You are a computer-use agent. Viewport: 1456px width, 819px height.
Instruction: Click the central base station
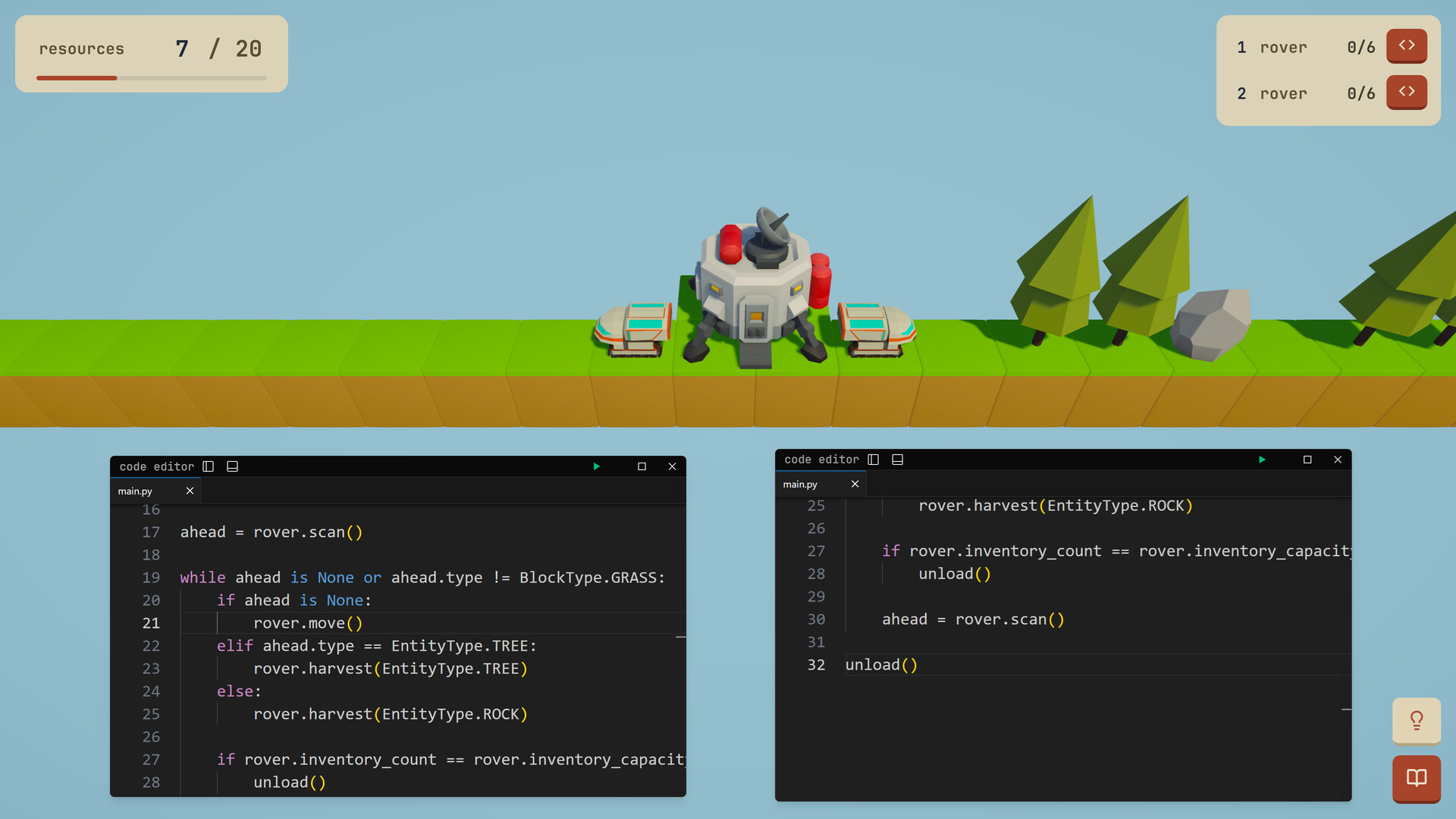(758, 288)
